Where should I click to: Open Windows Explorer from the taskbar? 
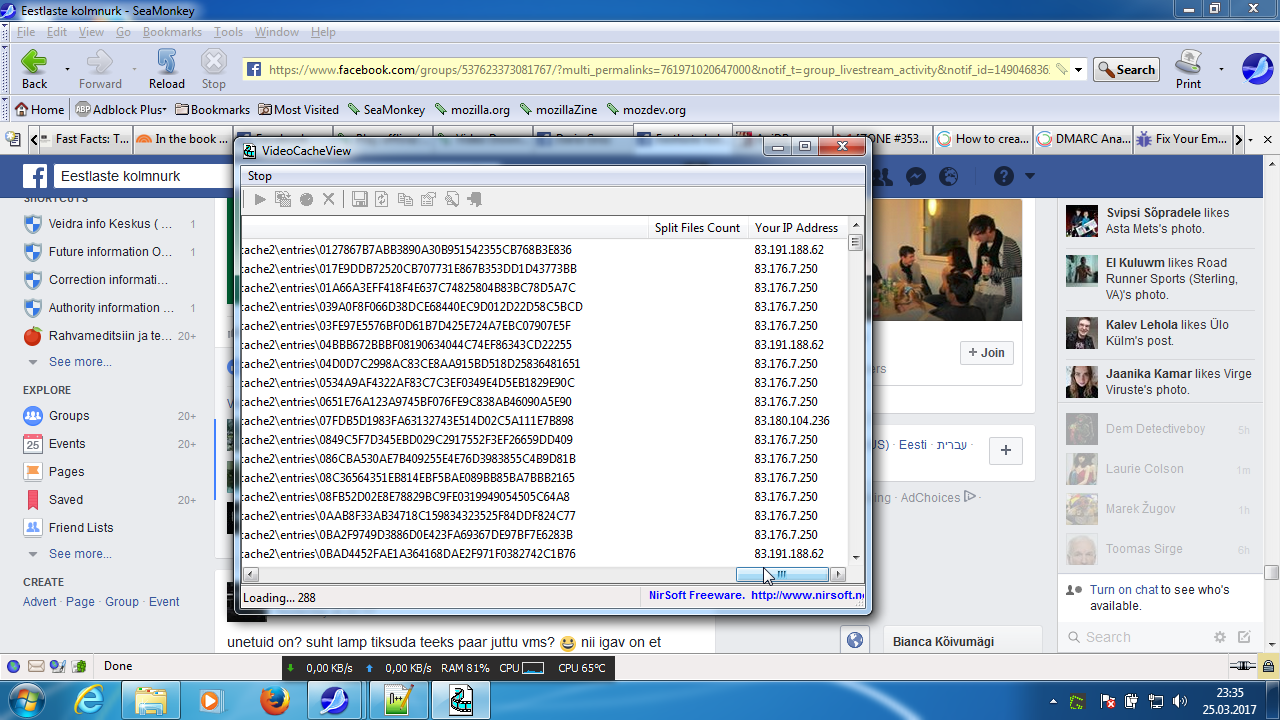click(x=151, y=700)
